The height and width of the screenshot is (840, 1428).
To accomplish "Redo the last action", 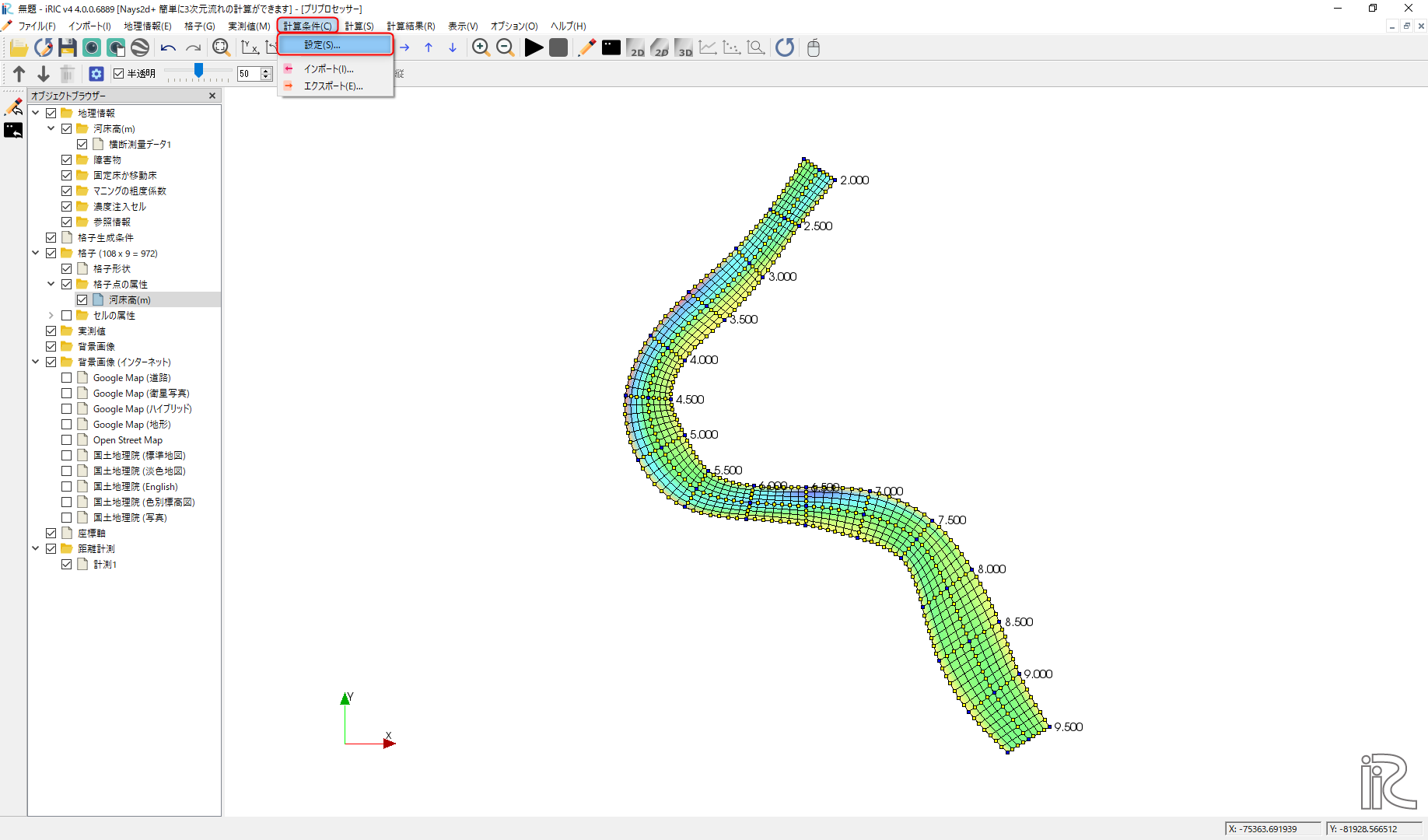I will pos(193,48).
